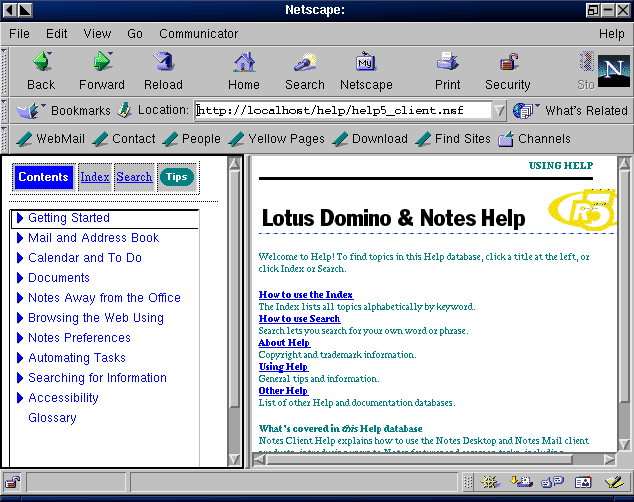Open the View menu
This screenshot has height=502, width=634.
[x=97, y=34]
